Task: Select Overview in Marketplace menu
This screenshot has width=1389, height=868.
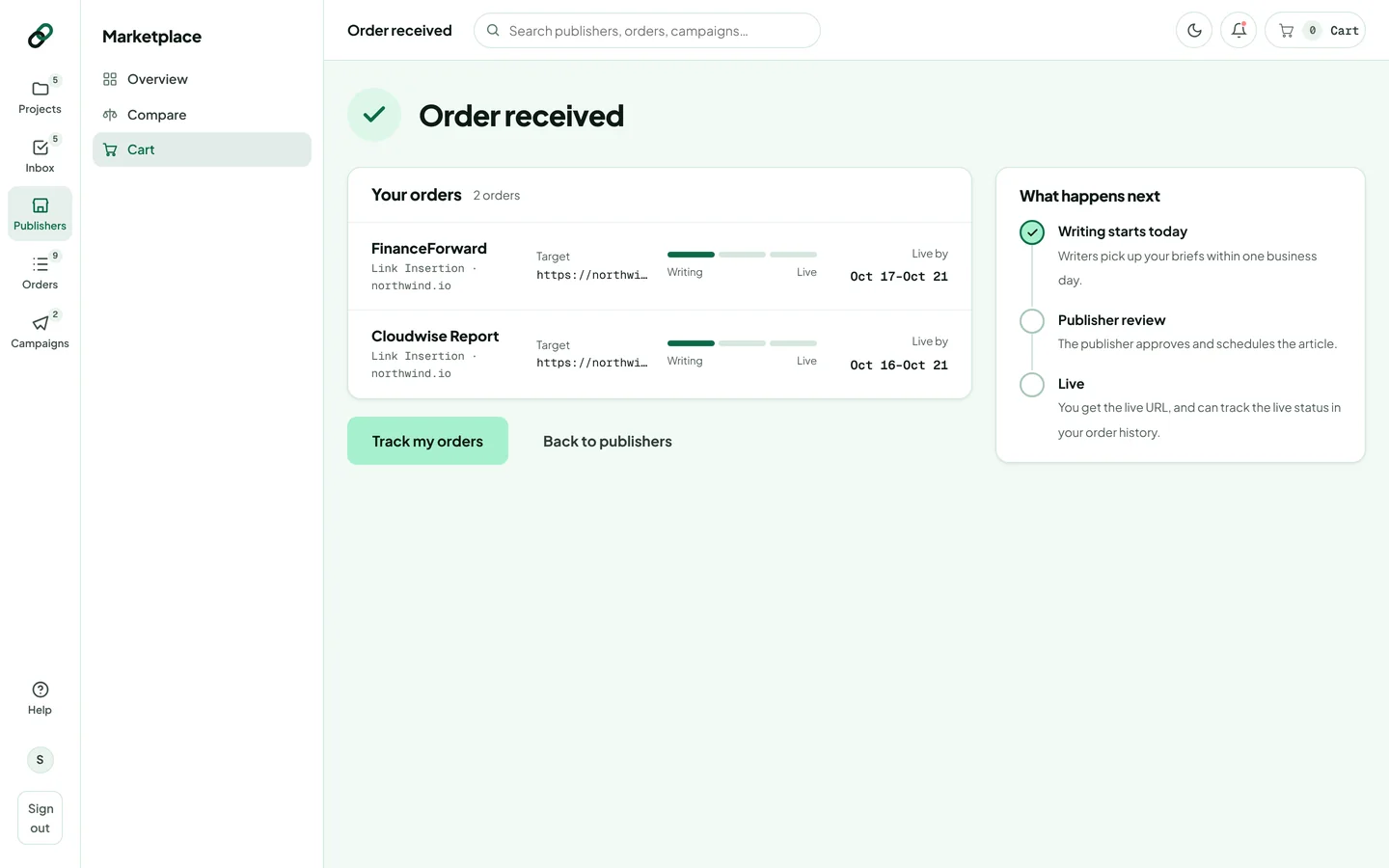Action: pos(202,79)
